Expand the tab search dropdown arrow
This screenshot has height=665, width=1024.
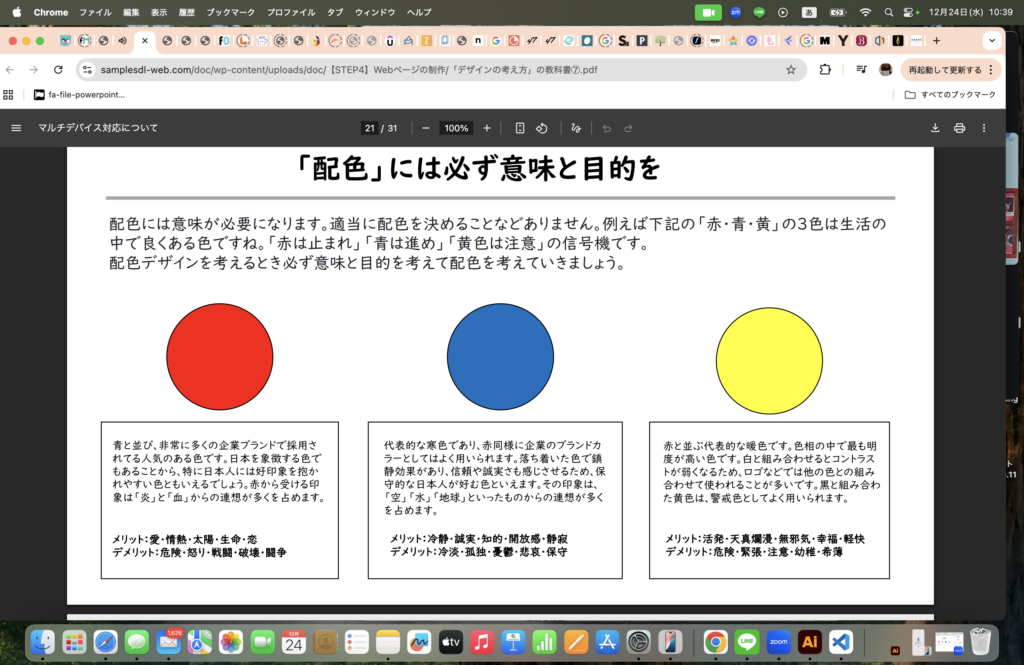tap(991, 41)
